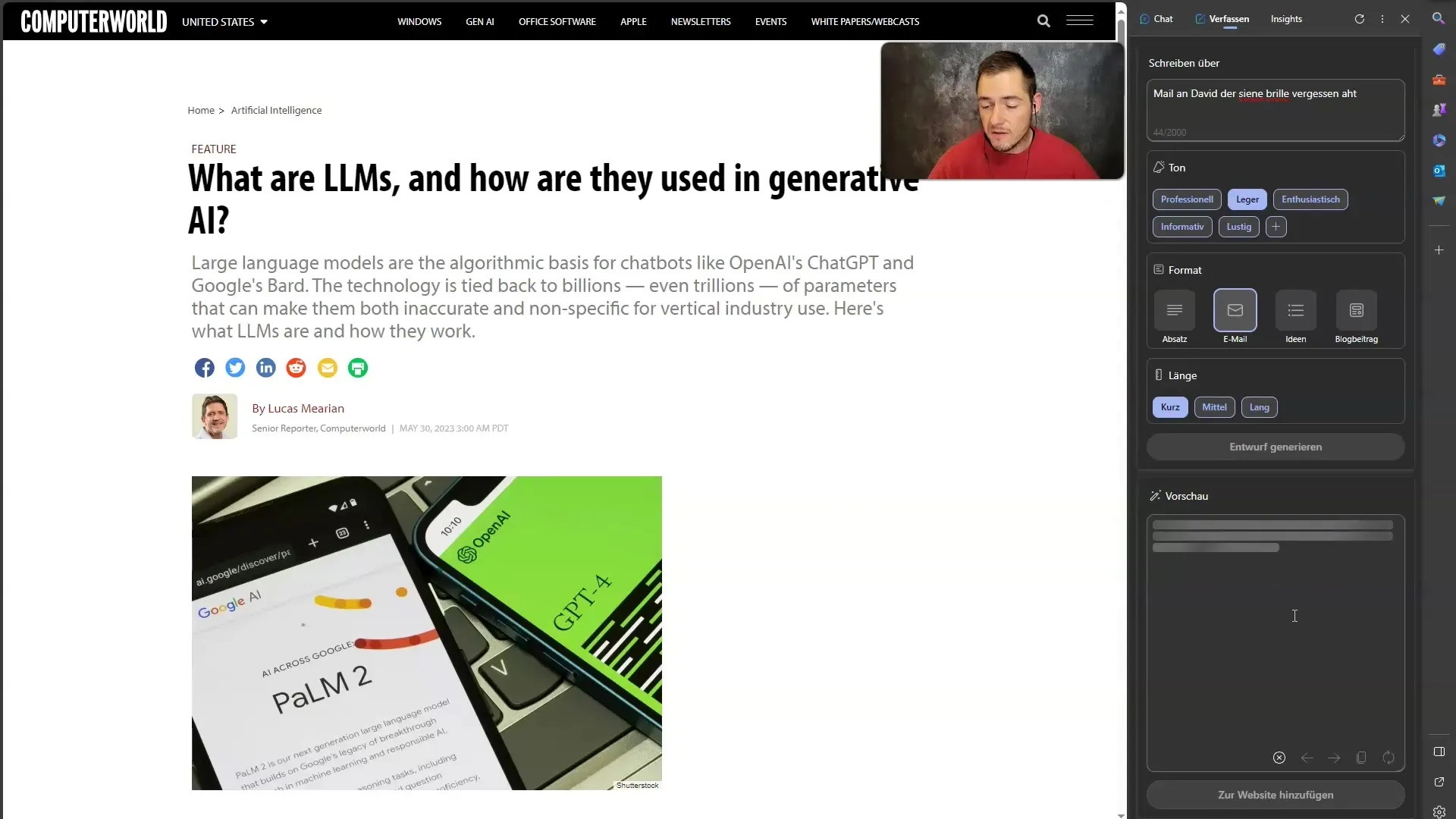The width and height of the screenshot is (1456, 819).
Task: Open the GEN AI menu item
Action: pyautogui.click(x=479, y=21)
